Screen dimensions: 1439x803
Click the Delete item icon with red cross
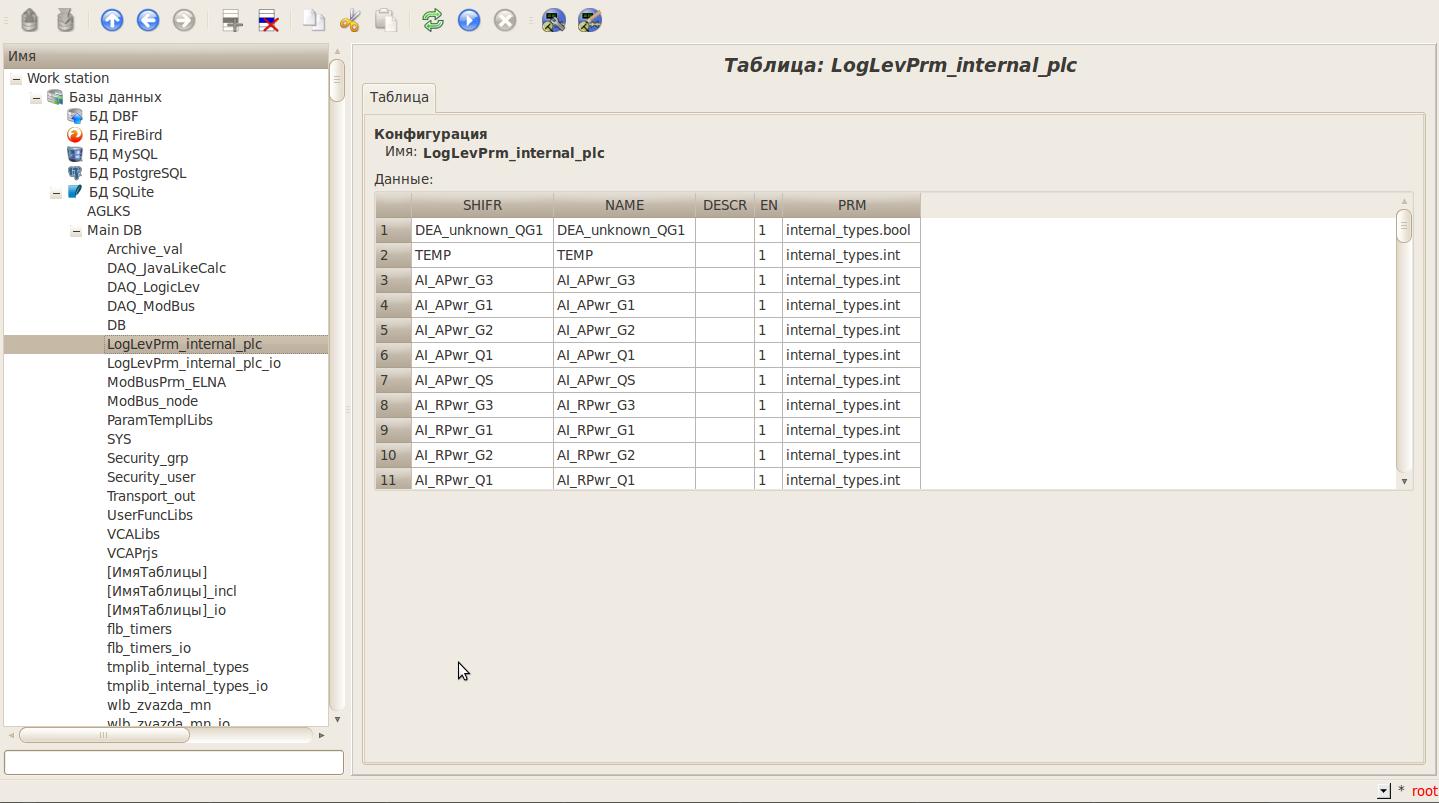tap(268, 20)
